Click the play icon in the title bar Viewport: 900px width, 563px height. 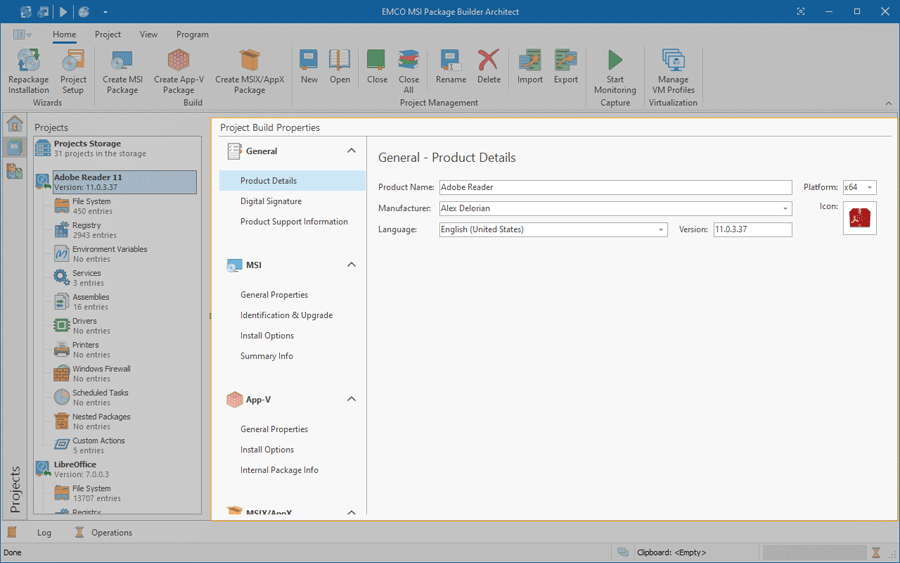coord(63,11)
